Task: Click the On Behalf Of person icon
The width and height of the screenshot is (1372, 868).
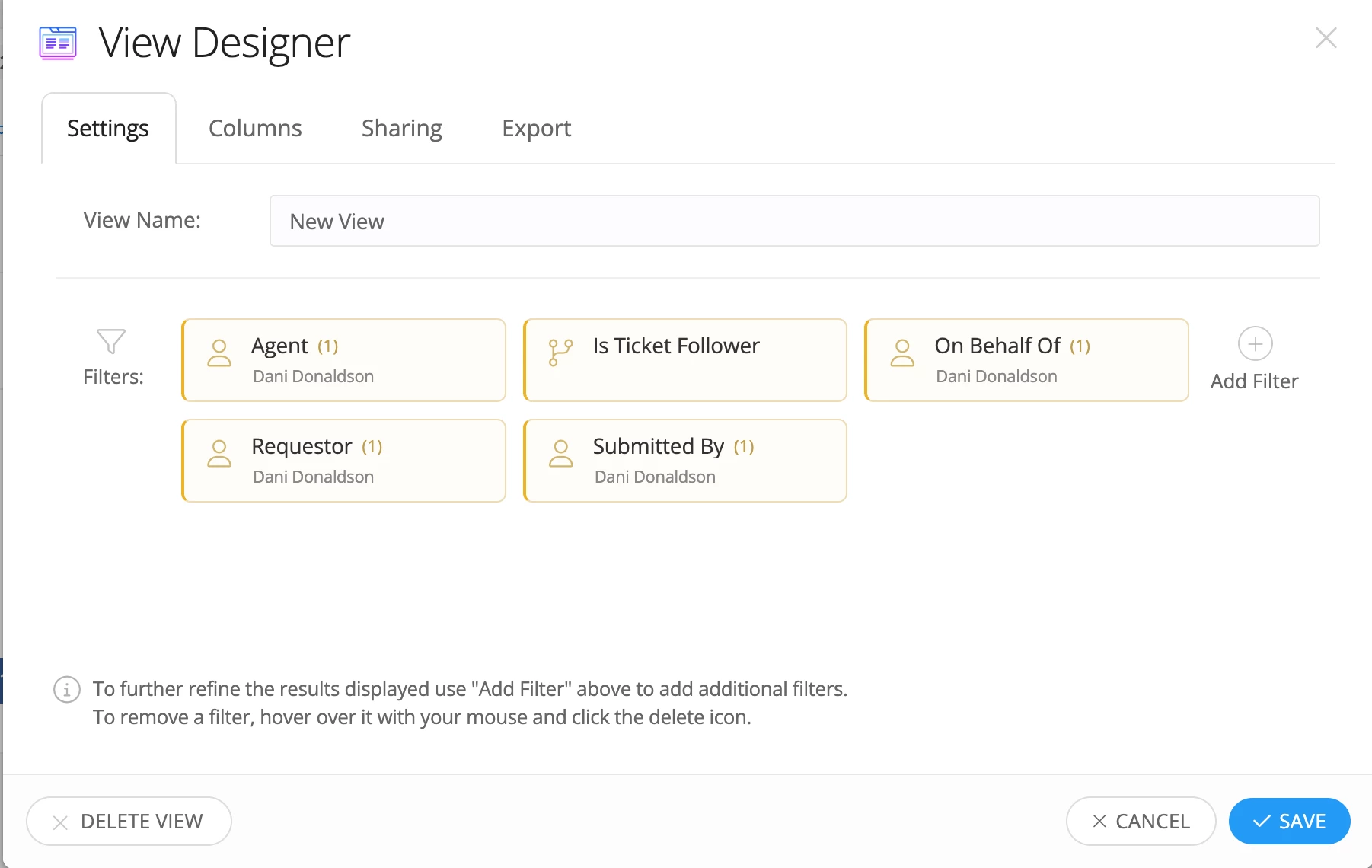Action: click(x=902, y=353)
